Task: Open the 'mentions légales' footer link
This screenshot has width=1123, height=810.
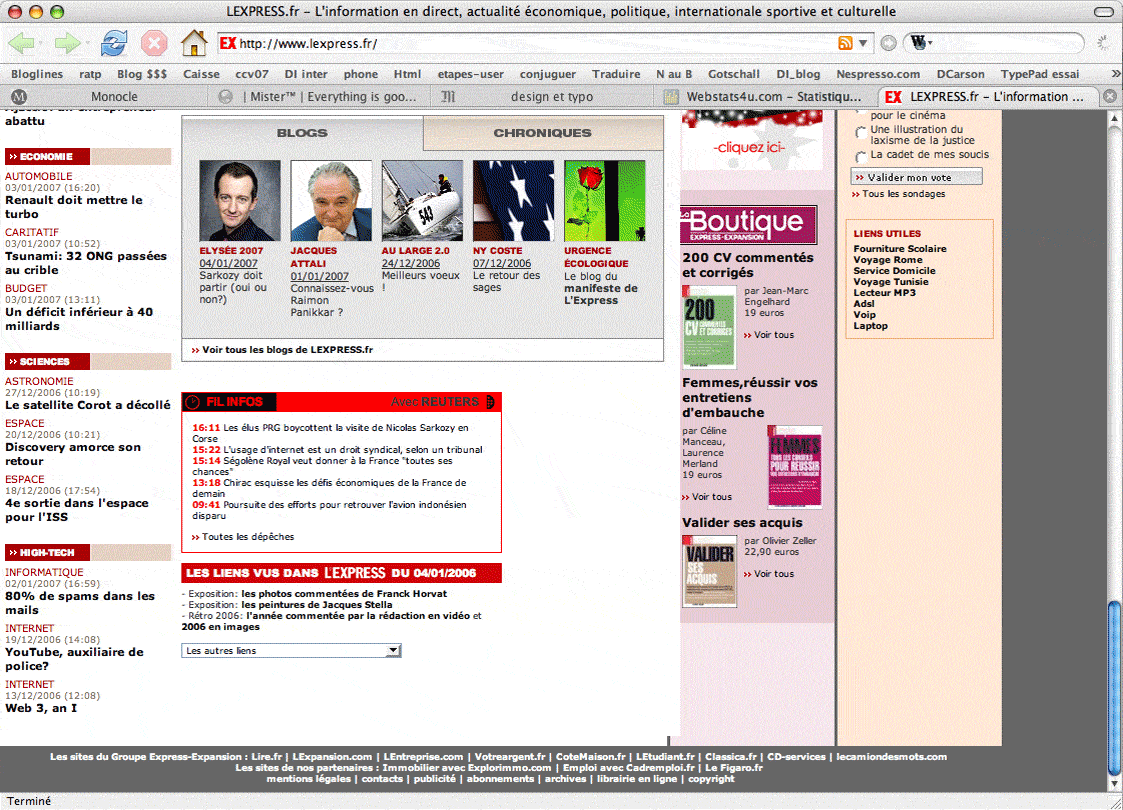Action: tap(309, 778)
